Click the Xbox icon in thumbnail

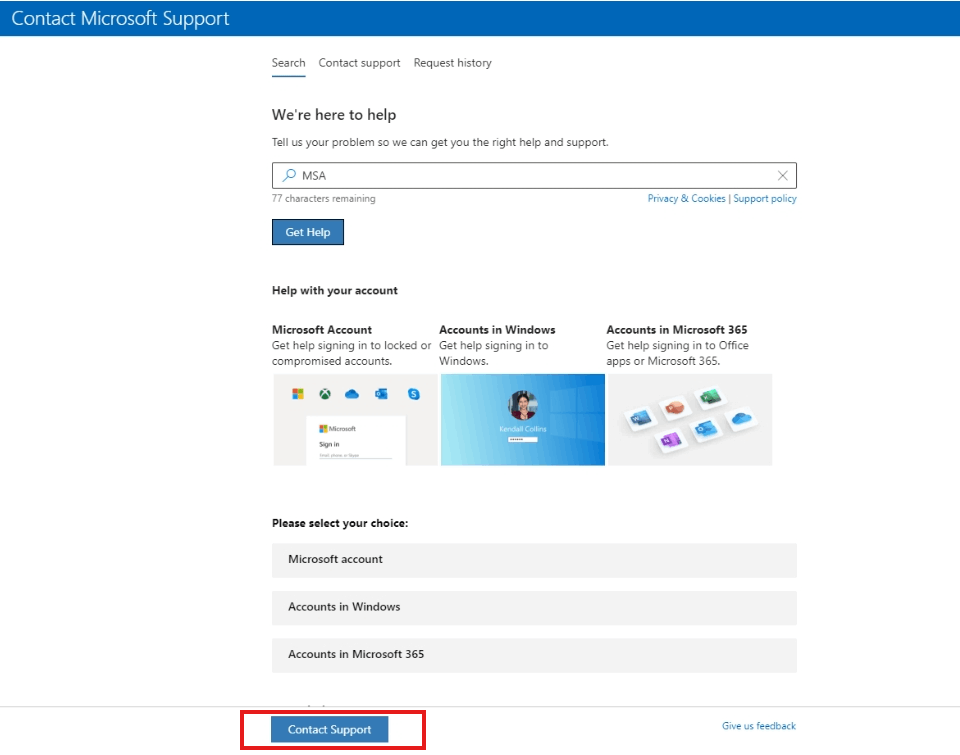point(325,394)
